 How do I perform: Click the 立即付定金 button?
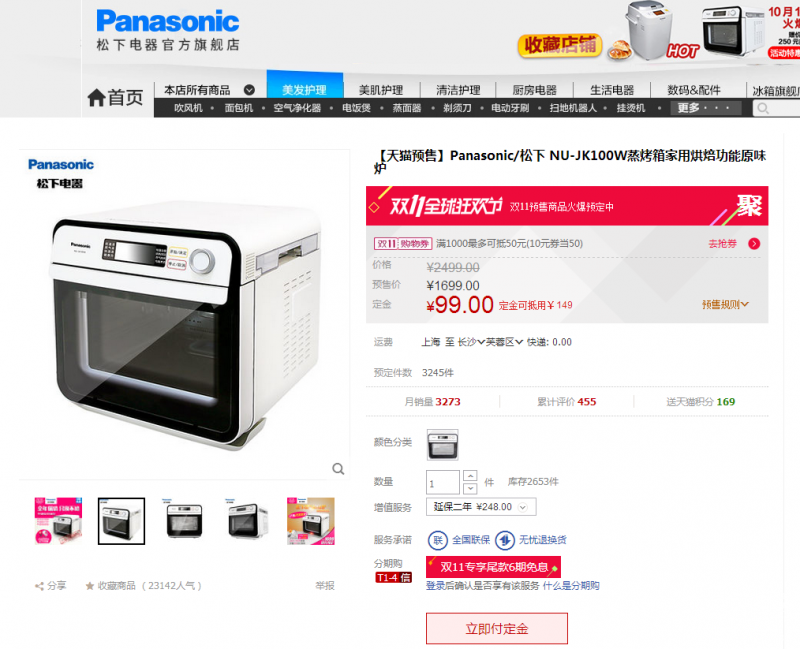496,629
